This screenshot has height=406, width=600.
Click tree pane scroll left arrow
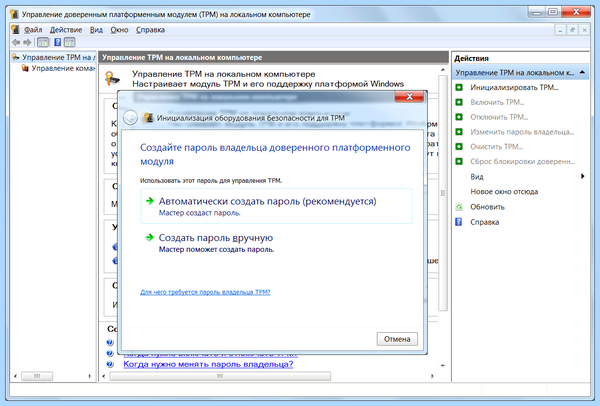[x=15, y=376]
